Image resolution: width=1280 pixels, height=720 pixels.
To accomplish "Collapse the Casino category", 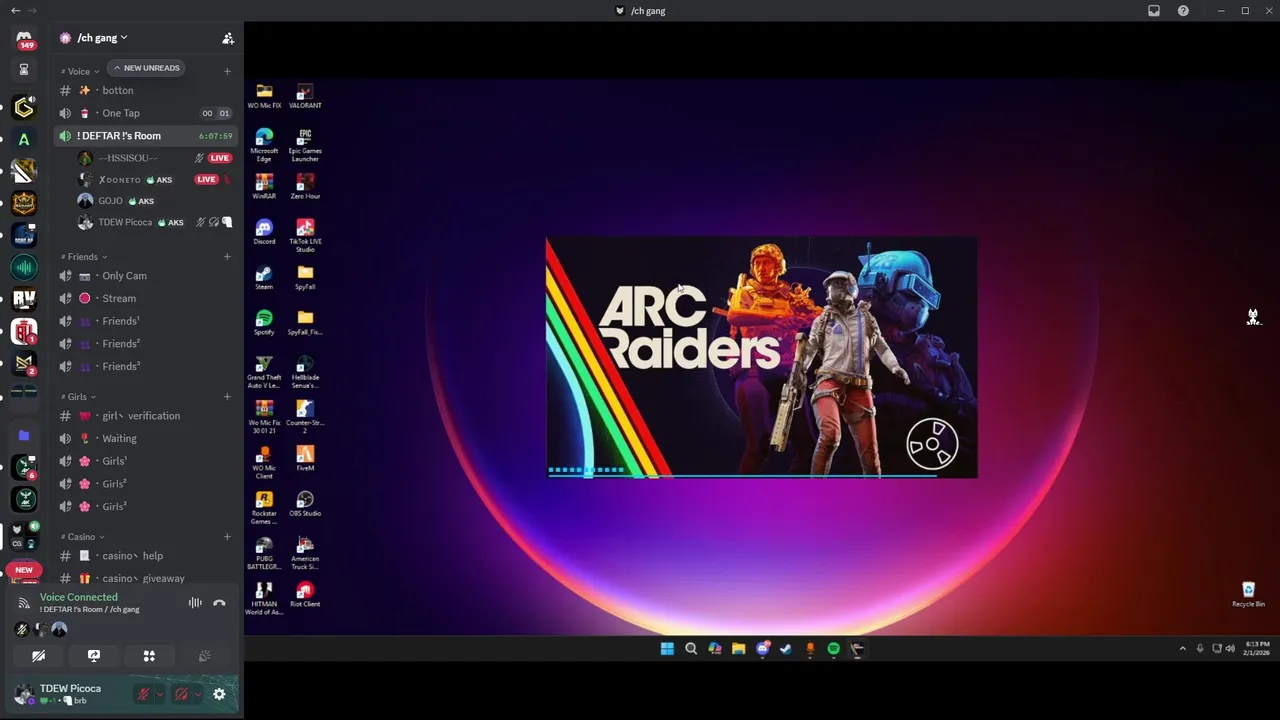I will (x=81, y=537).
